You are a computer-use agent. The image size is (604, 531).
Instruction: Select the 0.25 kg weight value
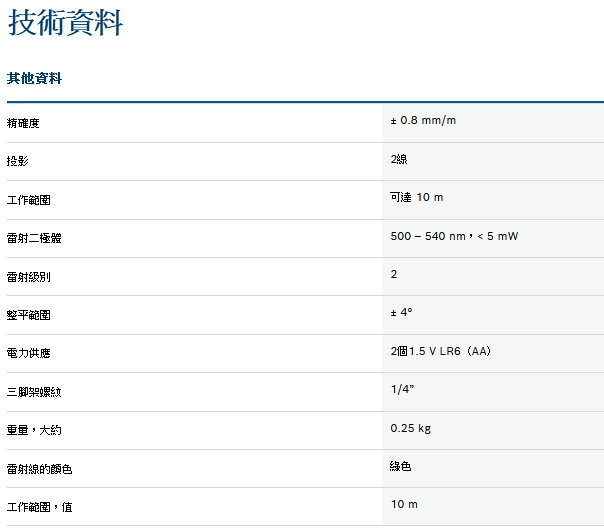(411, 428)
